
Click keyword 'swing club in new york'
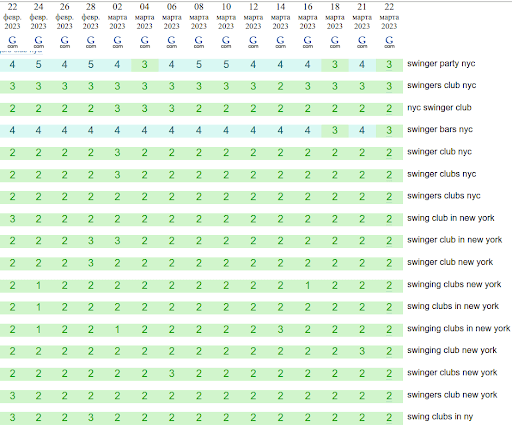click(451, 218)
